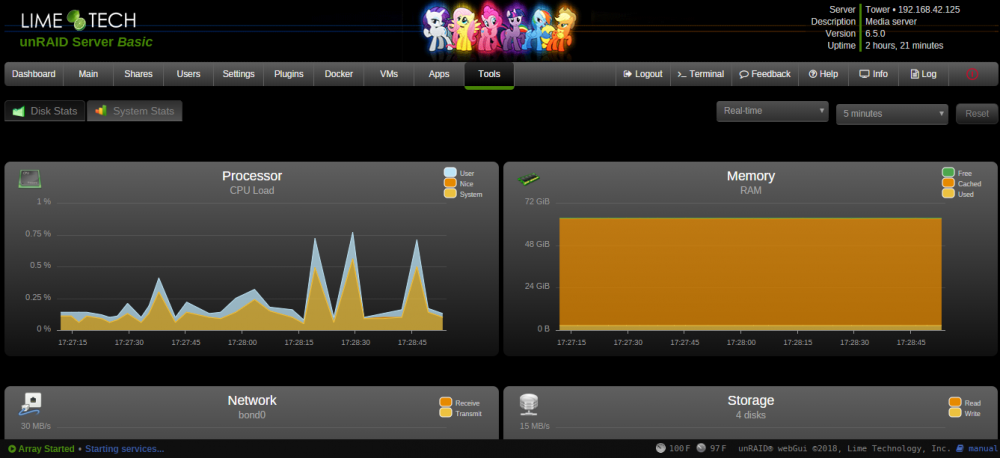Select the Tools menu item

(x=489, y=74)
